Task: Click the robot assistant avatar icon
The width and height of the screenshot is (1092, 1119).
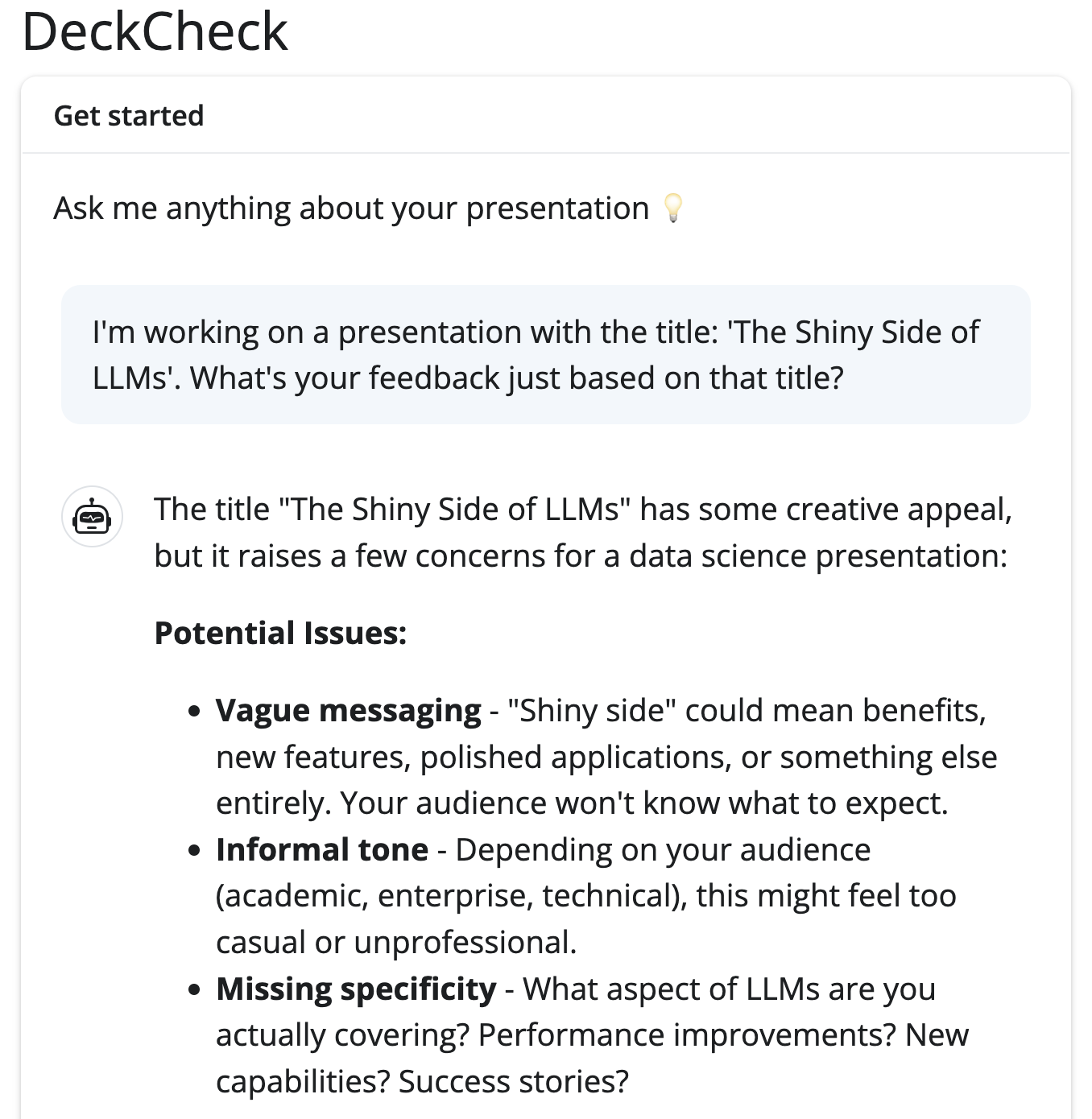Action: tap(93, 517)
